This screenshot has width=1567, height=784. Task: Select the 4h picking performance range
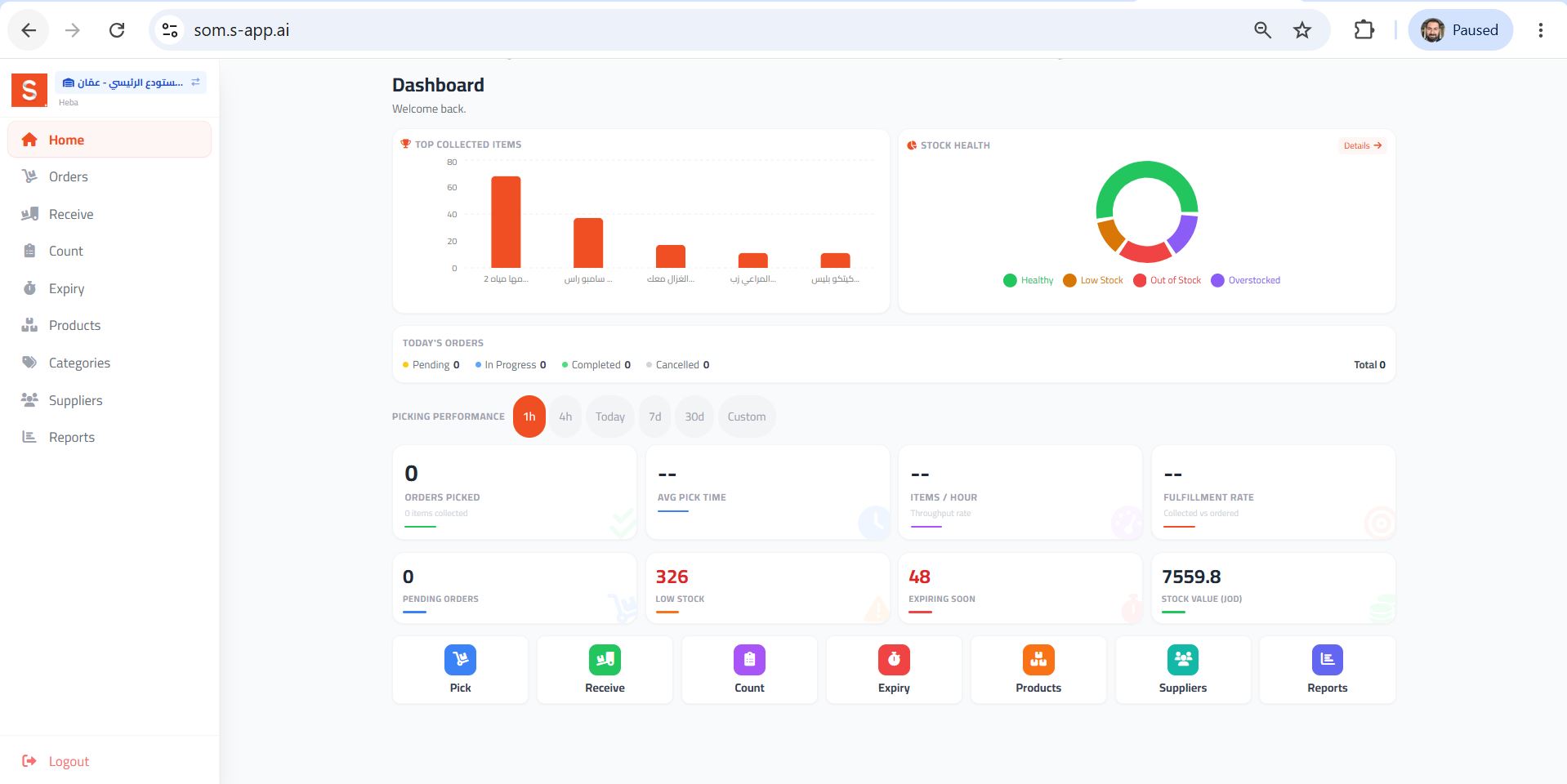point(565,416)
